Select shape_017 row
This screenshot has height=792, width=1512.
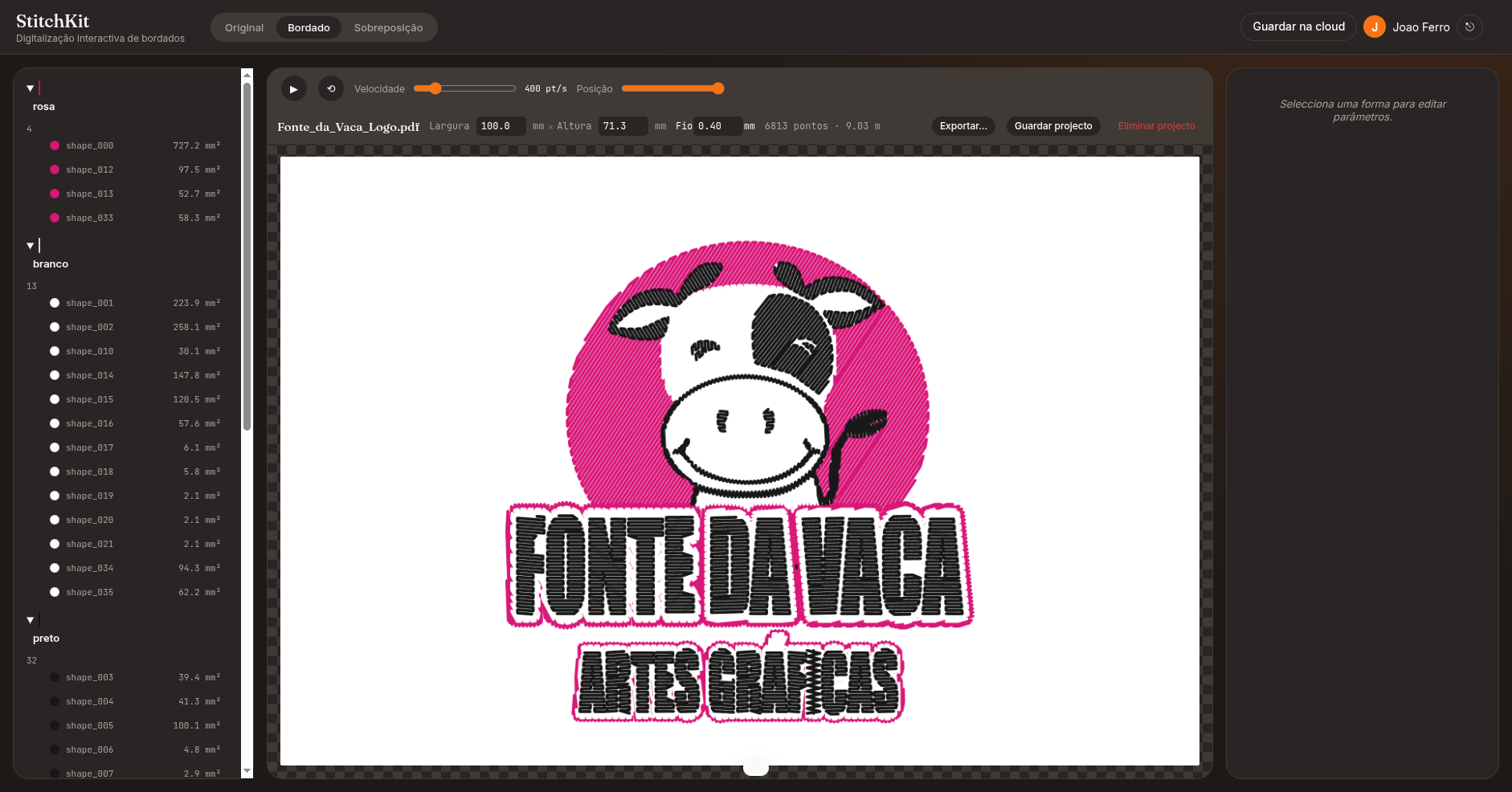pyautogui.click(x=134, y=447)
